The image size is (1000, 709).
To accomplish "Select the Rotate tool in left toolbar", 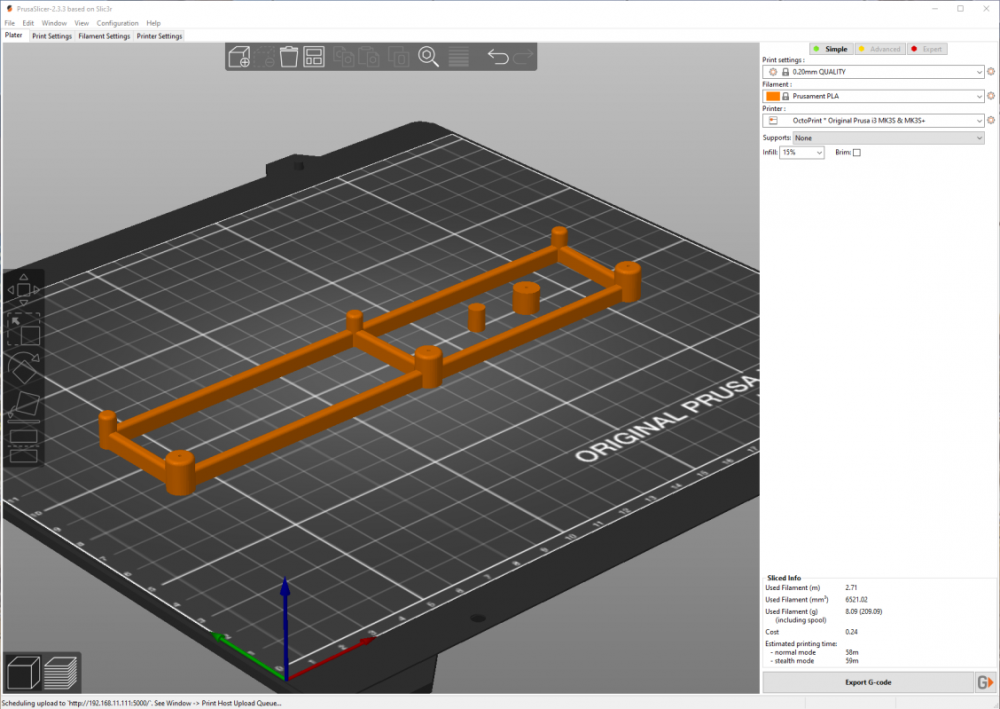I will 24,369.
